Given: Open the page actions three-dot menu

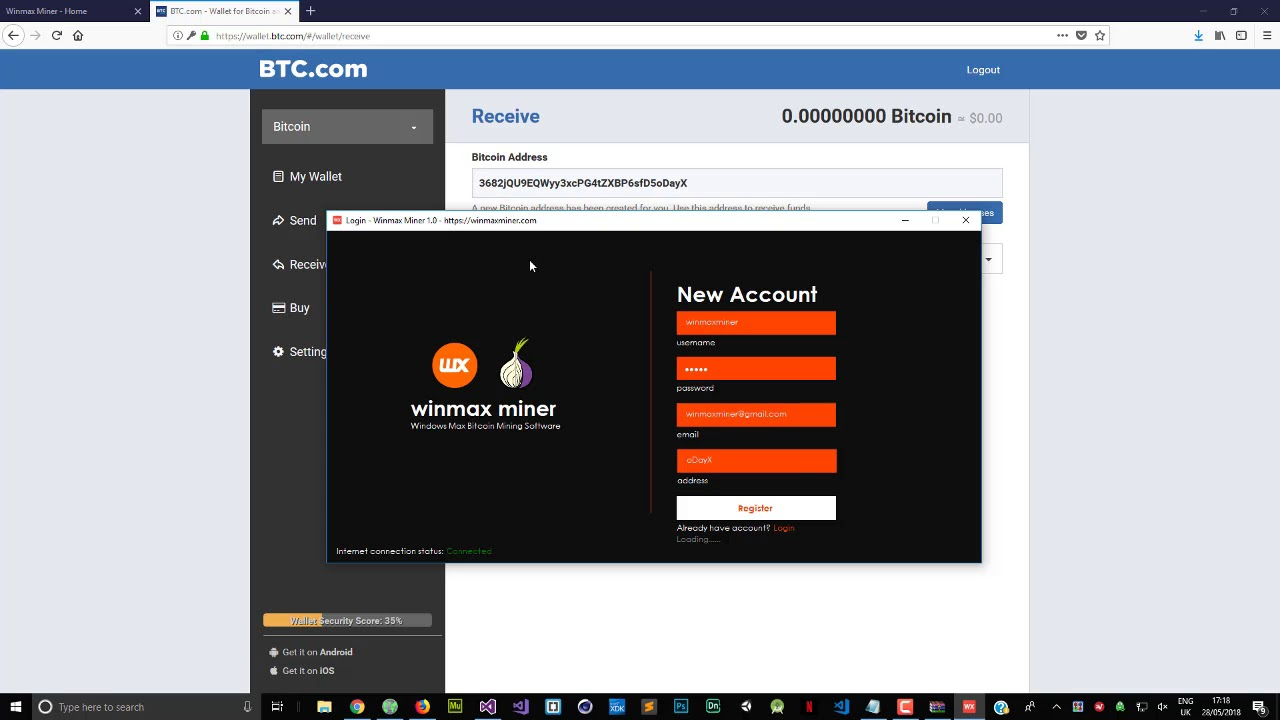Looking at the screenshot, I should pos(1062,36).
